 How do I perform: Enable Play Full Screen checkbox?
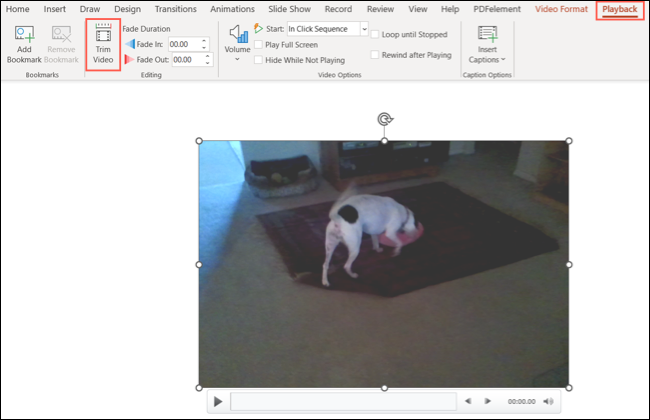tap(258, 44)
